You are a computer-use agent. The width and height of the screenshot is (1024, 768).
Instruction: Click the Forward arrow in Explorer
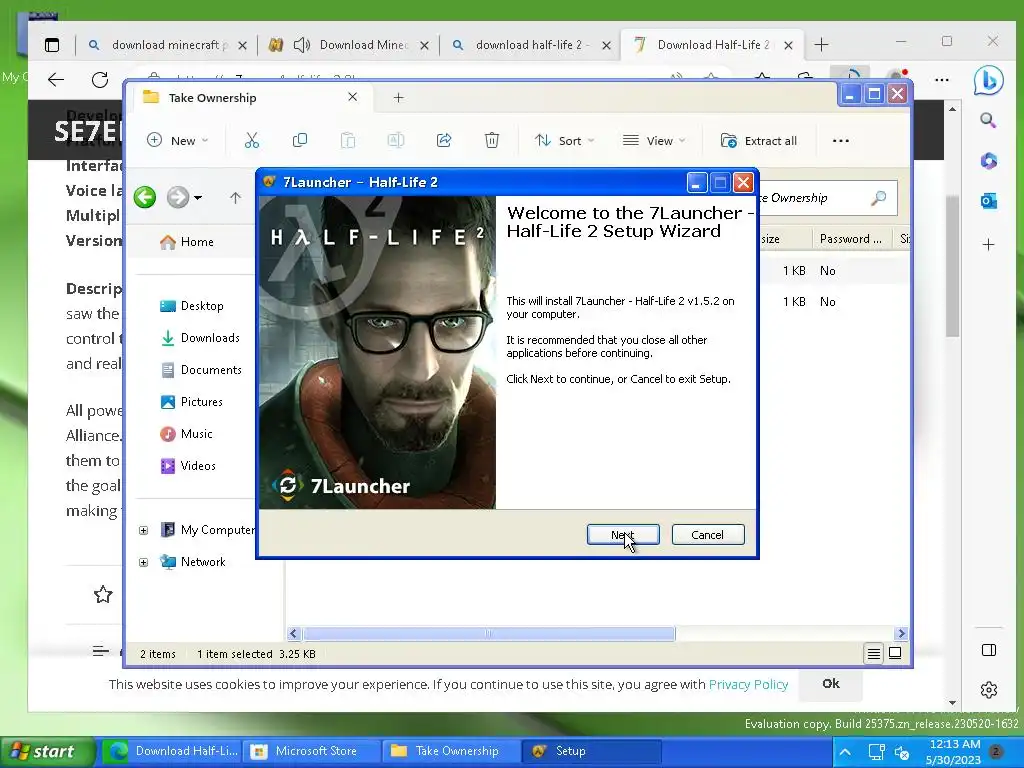177,197
